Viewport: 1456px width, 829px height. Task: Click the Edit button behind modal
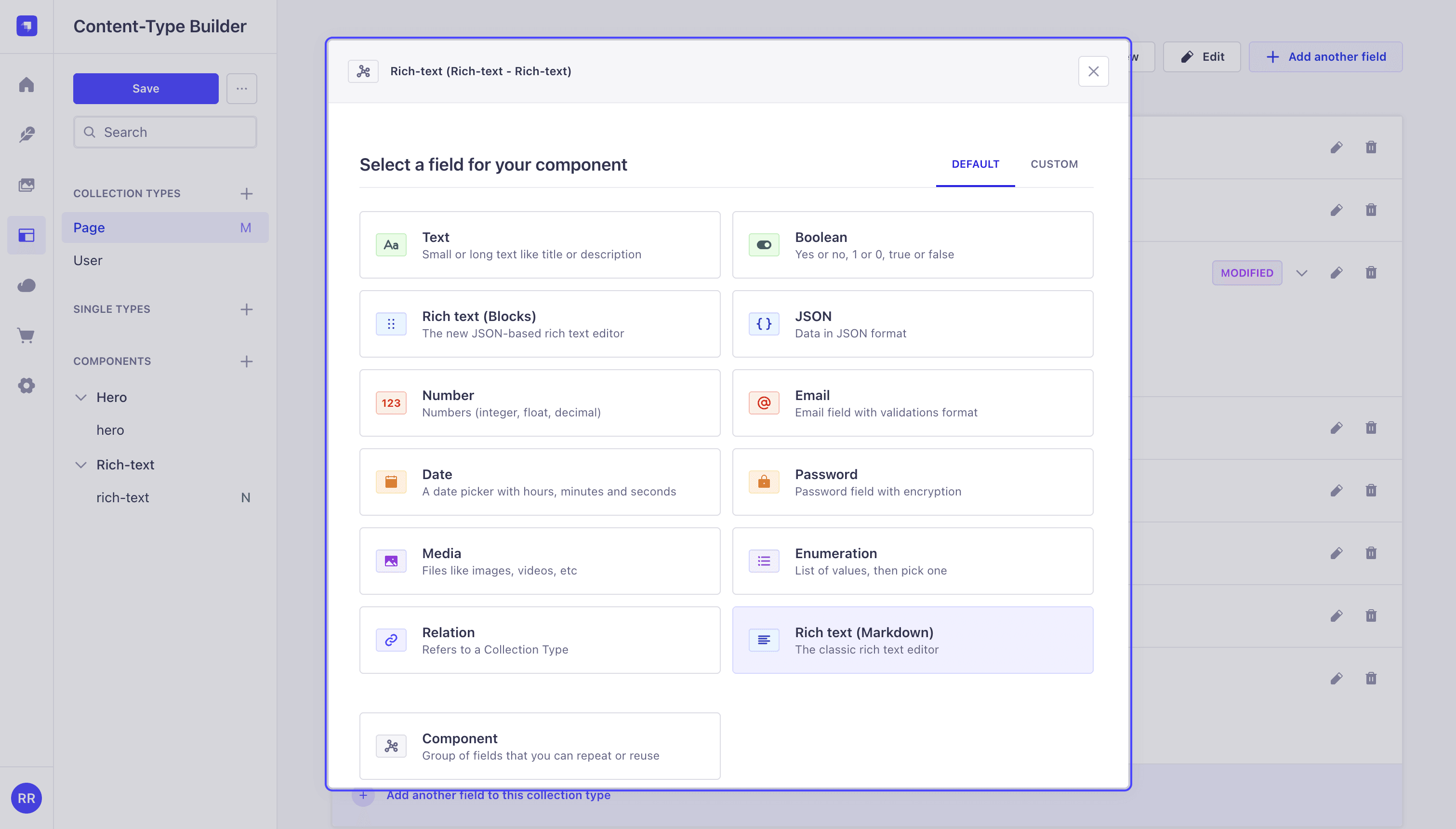[1202, 57]
